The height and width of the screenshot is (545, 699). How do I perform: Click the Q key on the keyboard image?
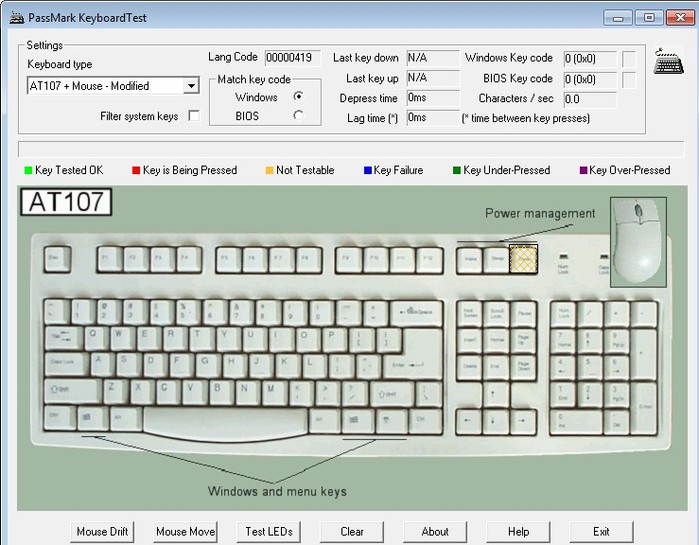click(96, 339)
